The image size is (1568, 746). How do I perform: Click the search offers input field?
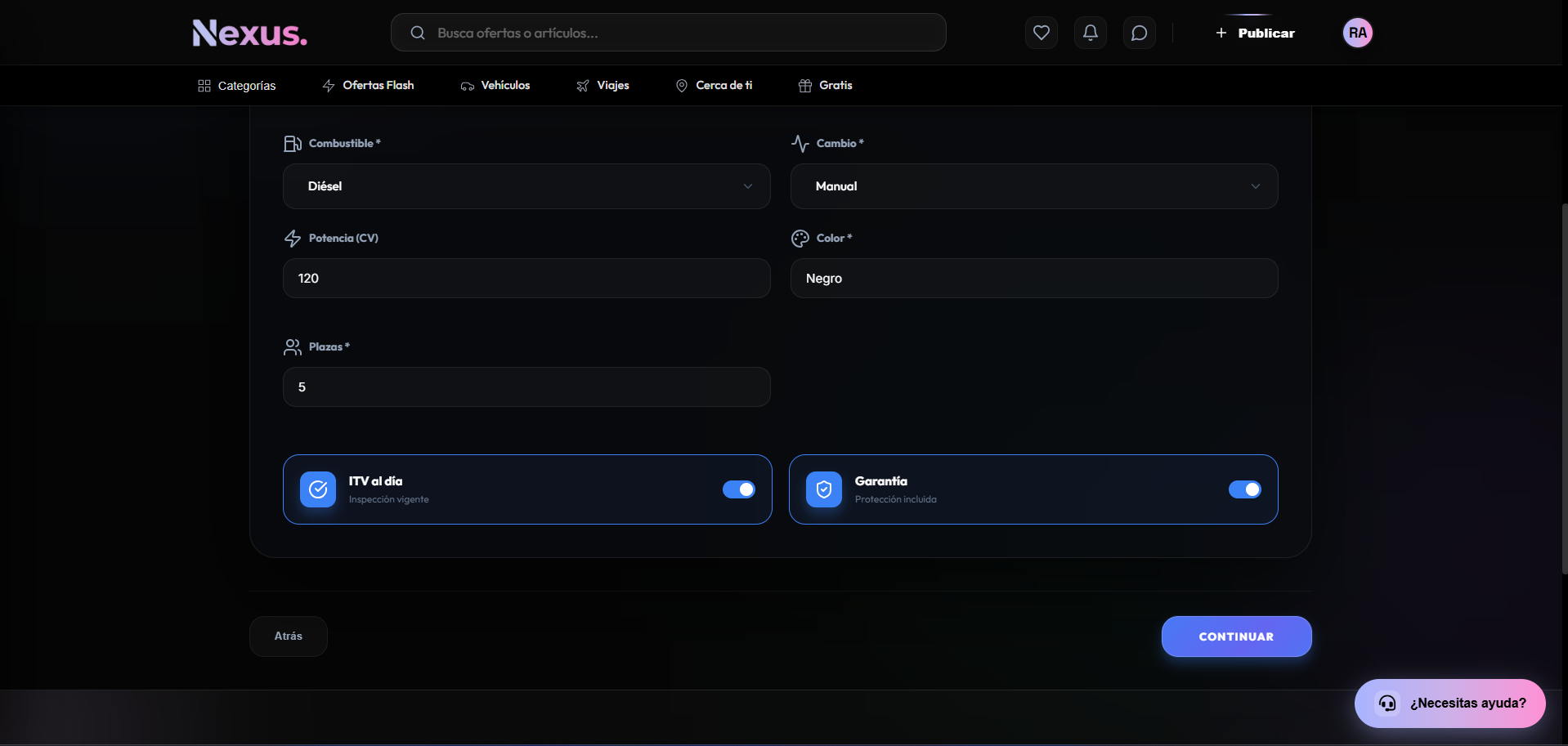[668, 33]
